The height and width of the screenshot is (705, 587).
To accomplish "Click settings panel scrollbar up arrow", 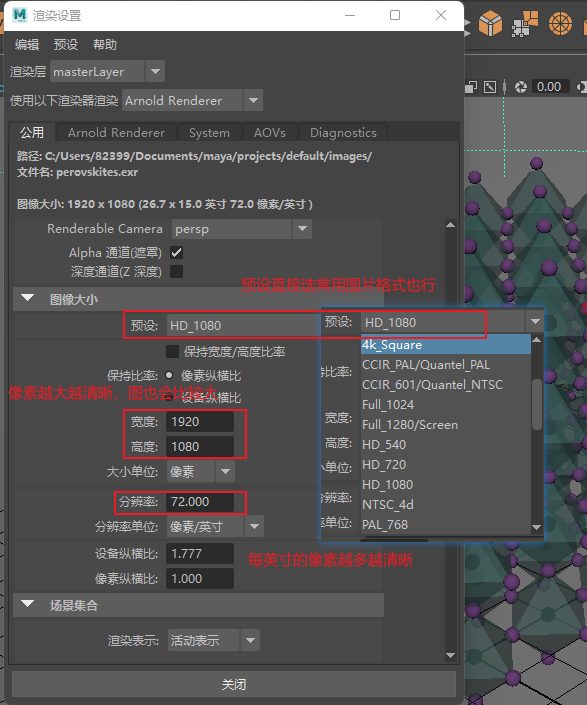I will (450, 224).
